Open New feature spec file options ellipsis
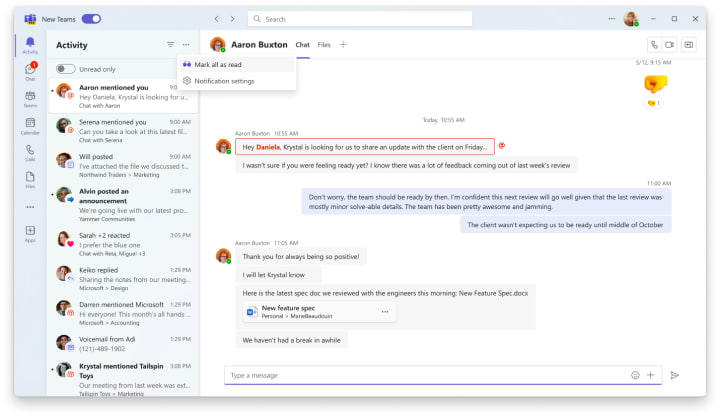Image resolution: width=720 pixels, height=417 pixels. pos(385,312)
